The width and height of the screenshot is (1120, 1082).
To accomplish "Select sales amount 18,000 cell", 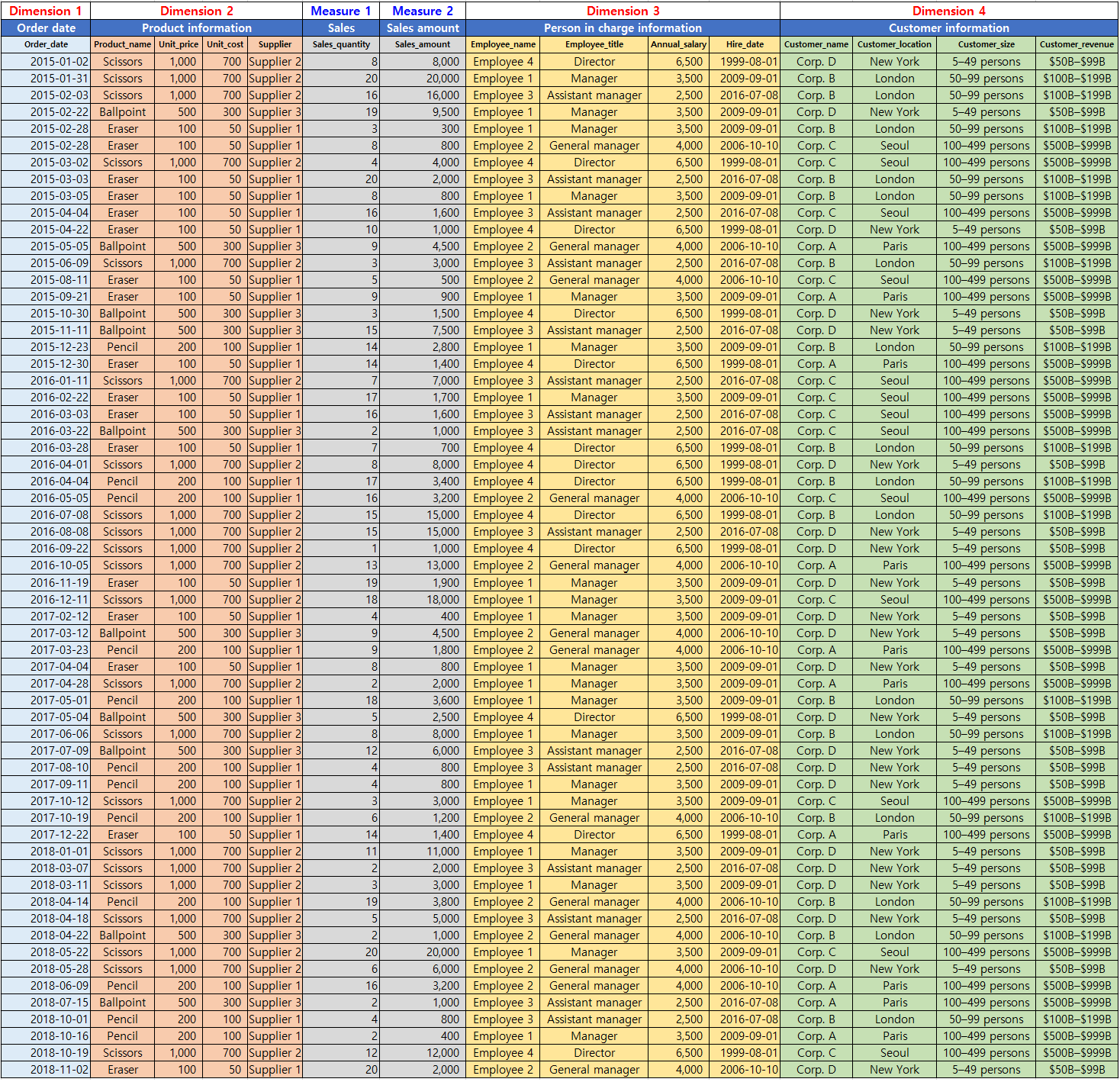I will [423, 600].
